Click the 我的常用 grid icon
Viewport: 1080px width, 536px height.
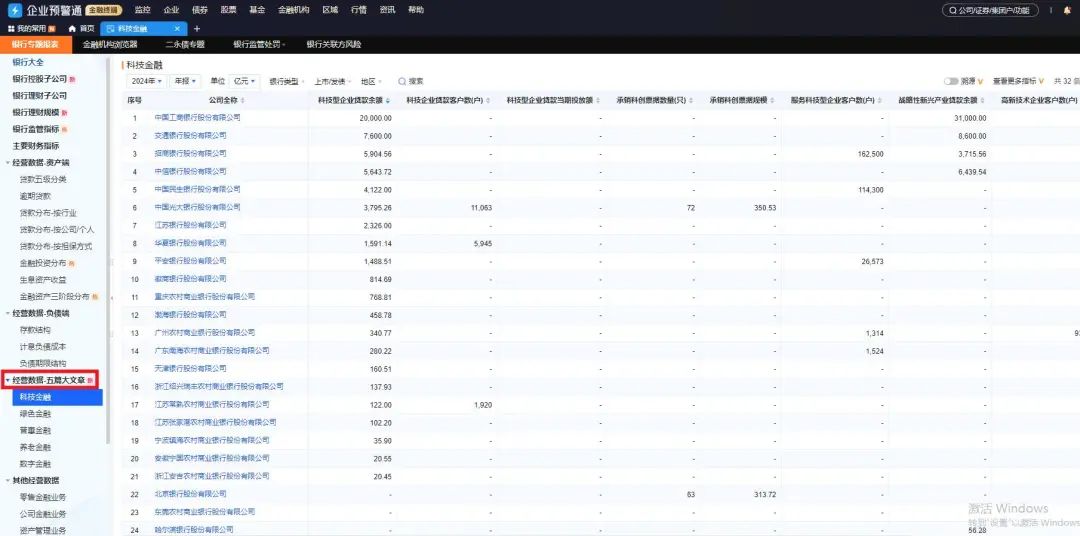click(11, 29)
